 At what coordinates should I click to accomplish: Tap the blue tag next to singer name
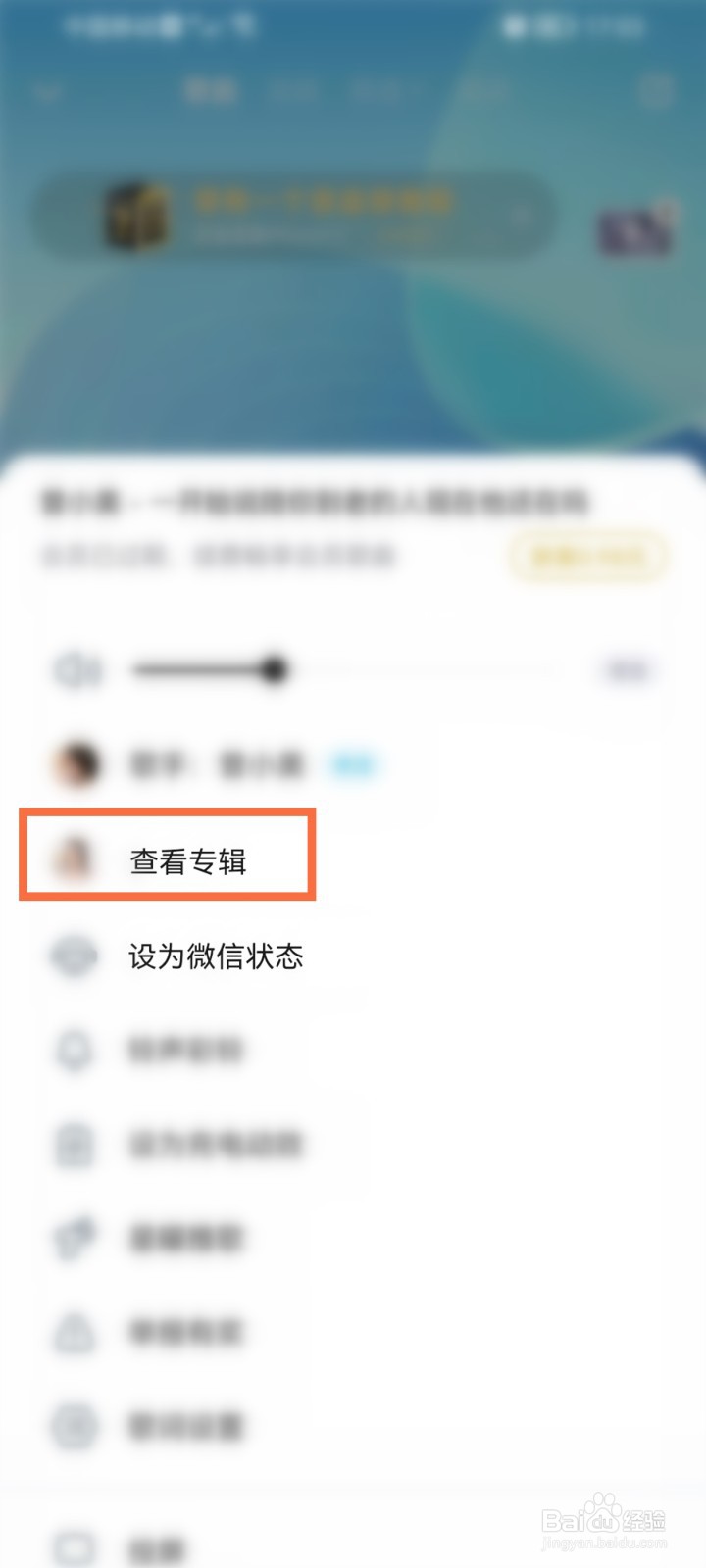353,764
